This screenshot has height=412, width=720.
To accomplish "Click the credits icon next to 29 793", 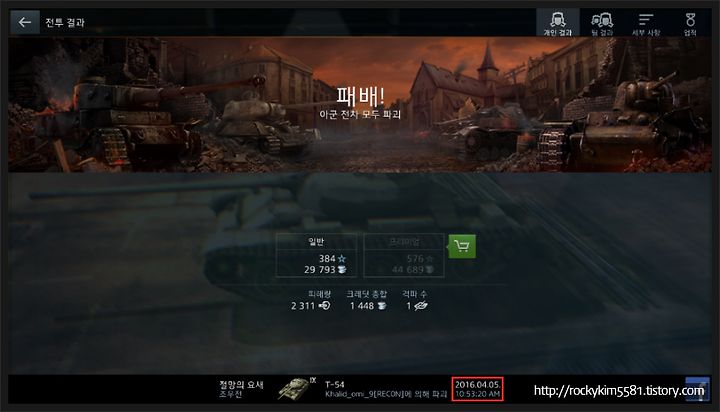I will (342, 270).
